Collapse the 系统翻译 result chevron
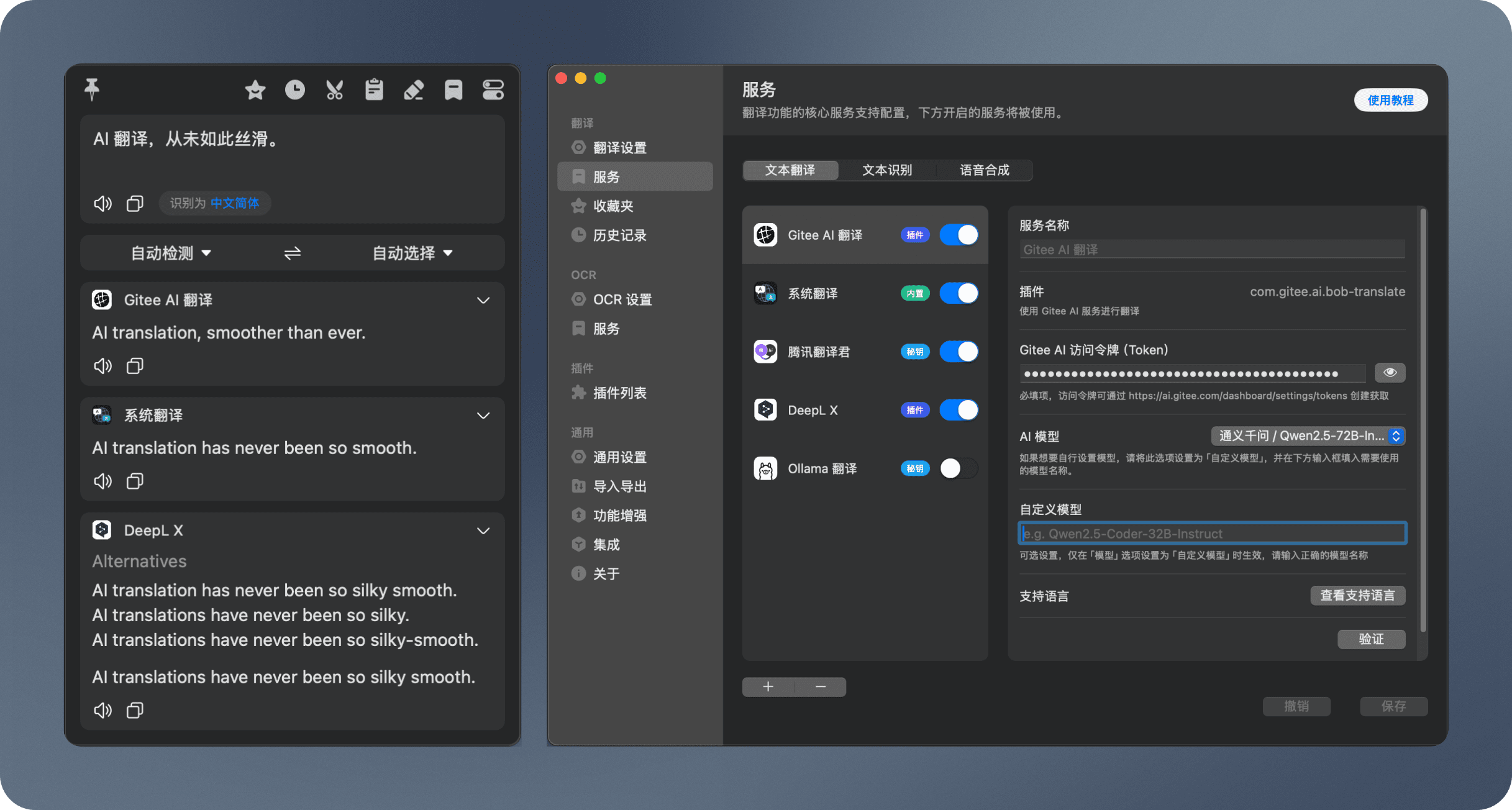The width and height of the screenshot is (1512, 810). pyautogui.click(x=483, y=416)
